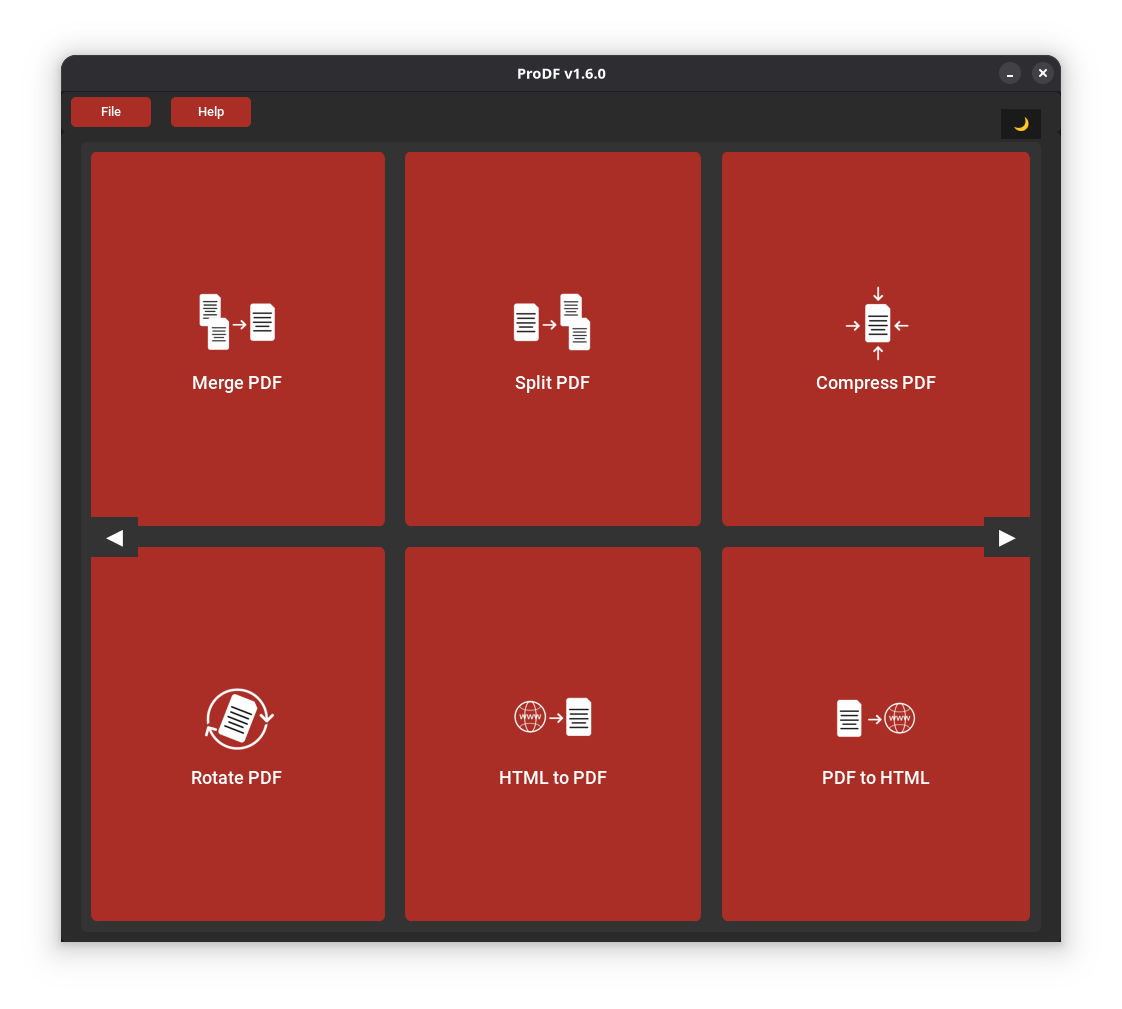Click the PDF to HTML document icon
Viewport: 1122px width, 1009px height.
(849, 718)
